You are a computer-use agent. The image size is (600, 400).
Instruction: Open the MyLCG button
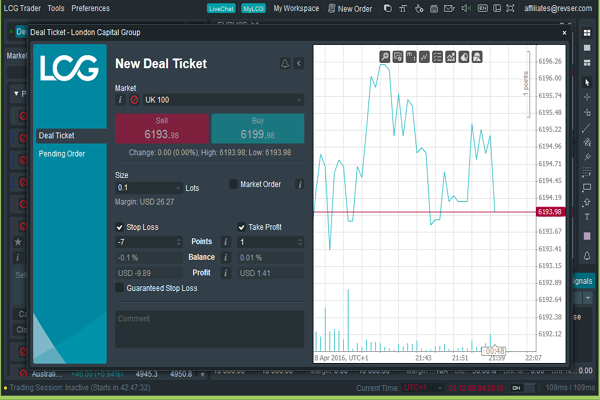pos(253,8)
